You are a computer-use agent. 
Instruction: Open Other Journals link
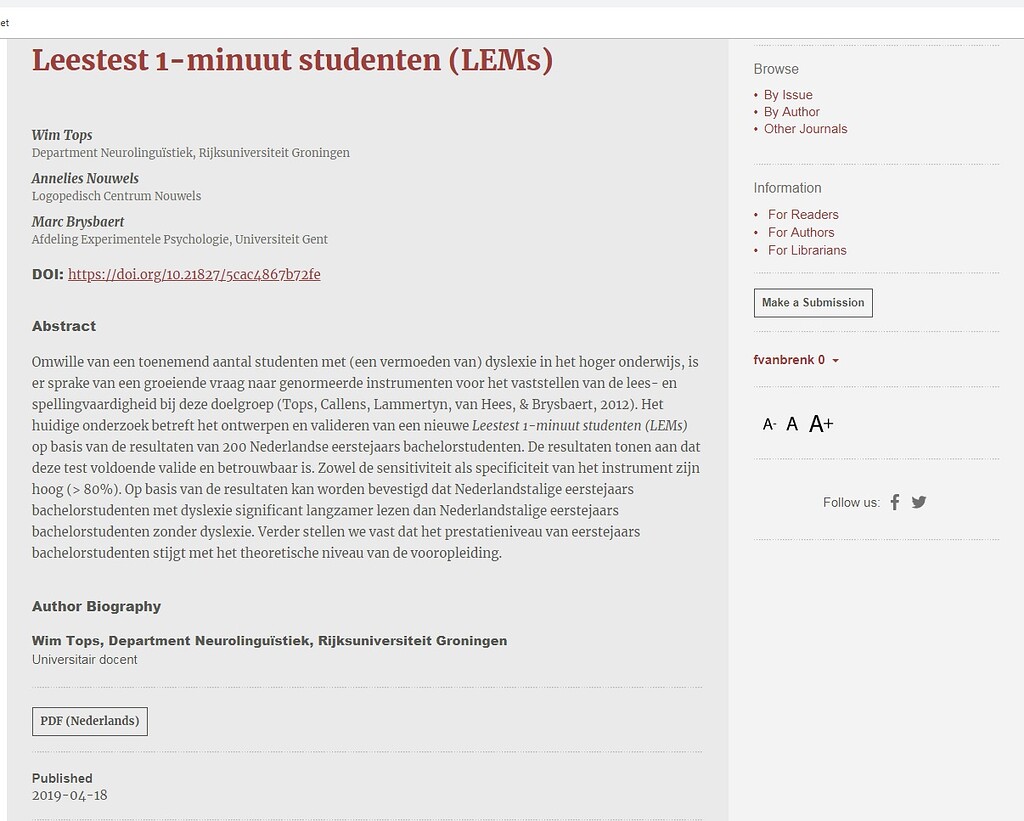click(805, 129)
